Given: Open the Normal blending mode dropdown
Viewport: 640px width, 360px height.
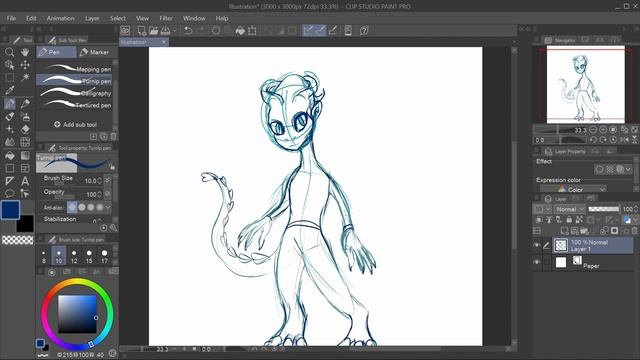Looking at the screenshot, I should (x=569, y=209).
